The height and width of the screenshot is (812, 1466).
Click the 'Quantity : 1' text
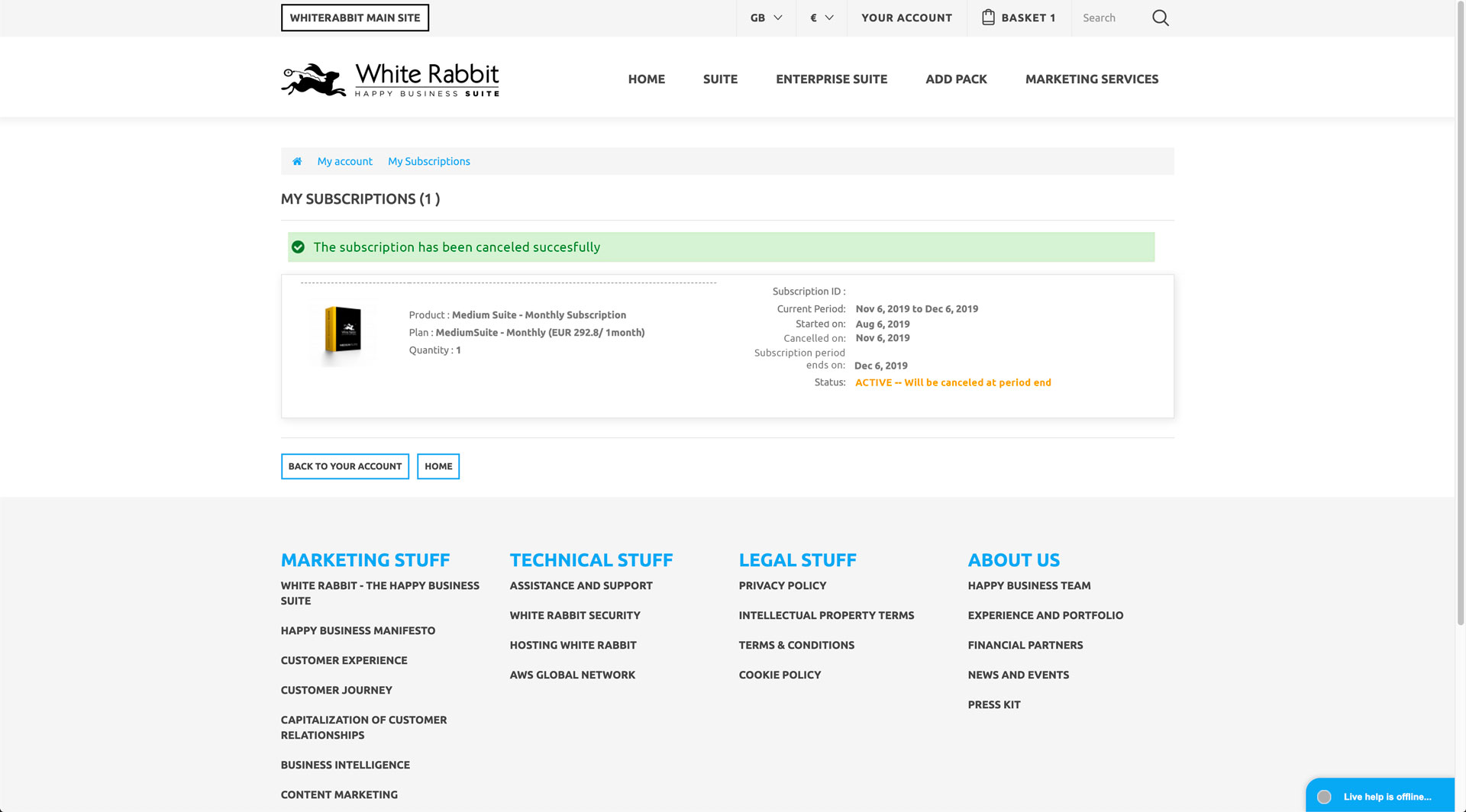[x=434, y=350]
